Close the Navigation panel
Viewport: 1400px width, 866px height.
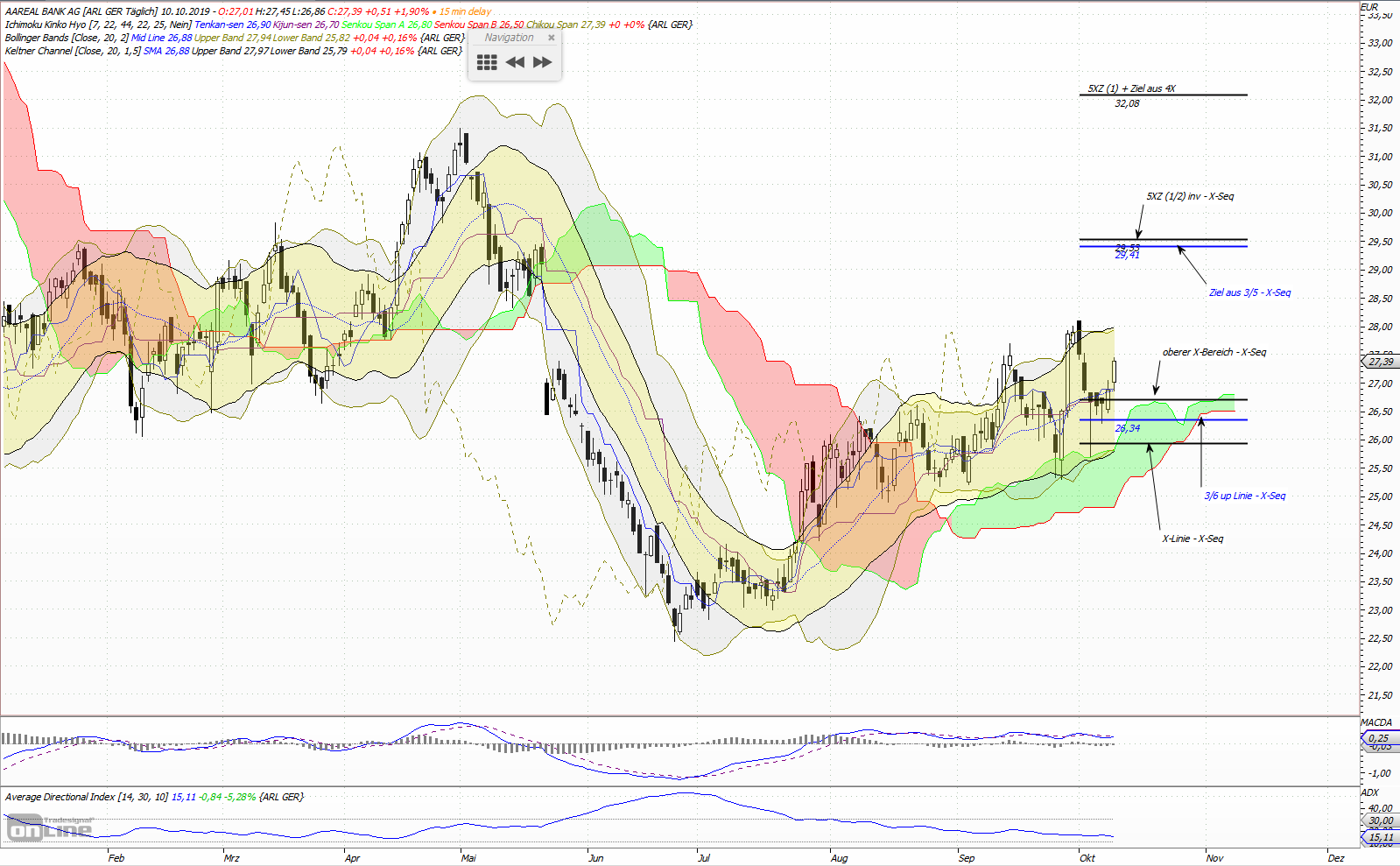pos(552,38)
